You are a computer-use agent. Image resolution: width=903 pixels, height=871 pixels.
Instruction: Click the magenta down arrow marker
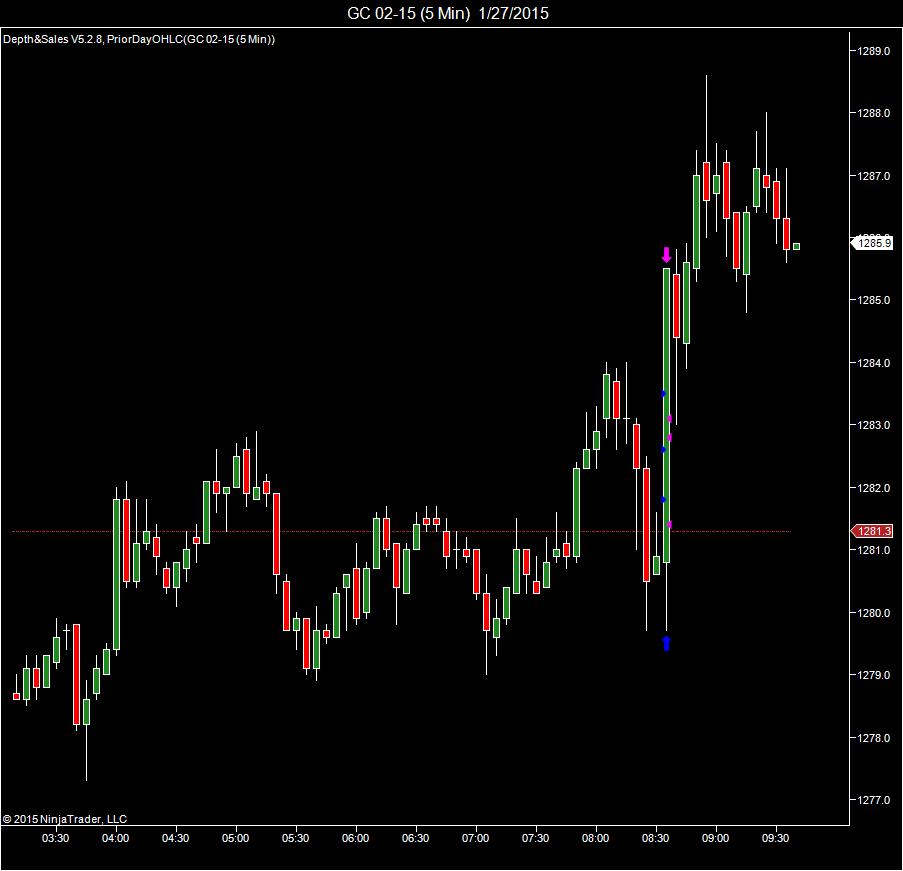(x=666, y=255)
